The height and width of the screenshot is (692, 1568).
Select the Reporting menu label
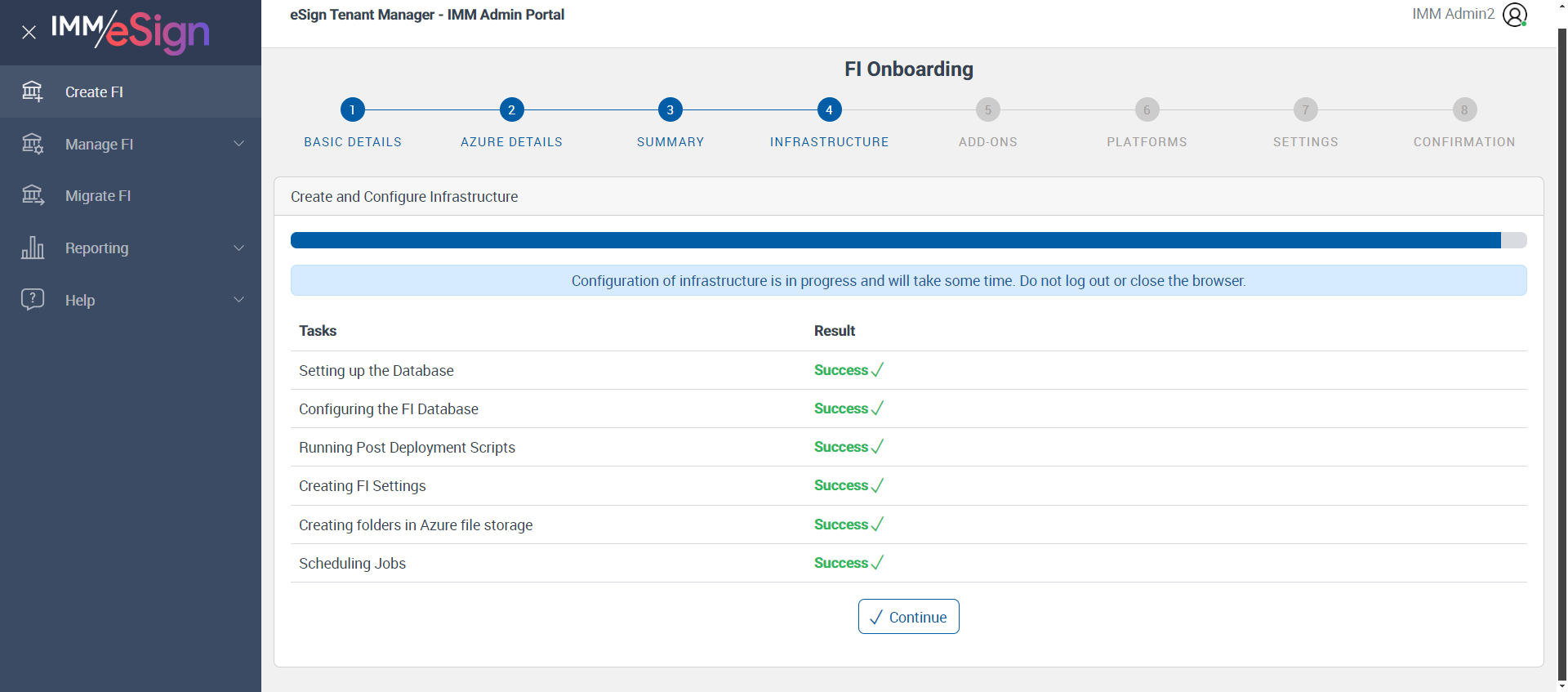(96, 248)
